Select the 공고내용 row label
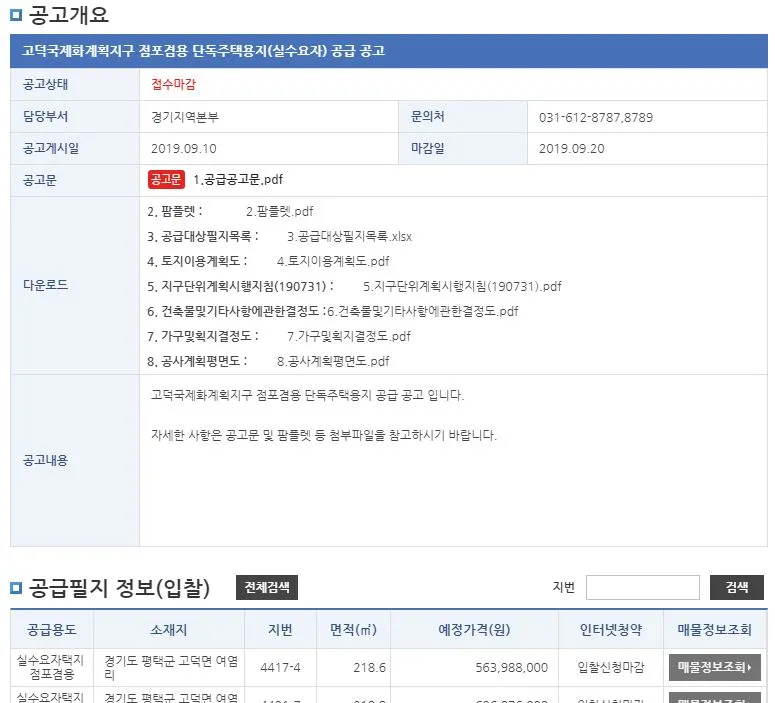This screenshot has height=703, width=775. 45,460
